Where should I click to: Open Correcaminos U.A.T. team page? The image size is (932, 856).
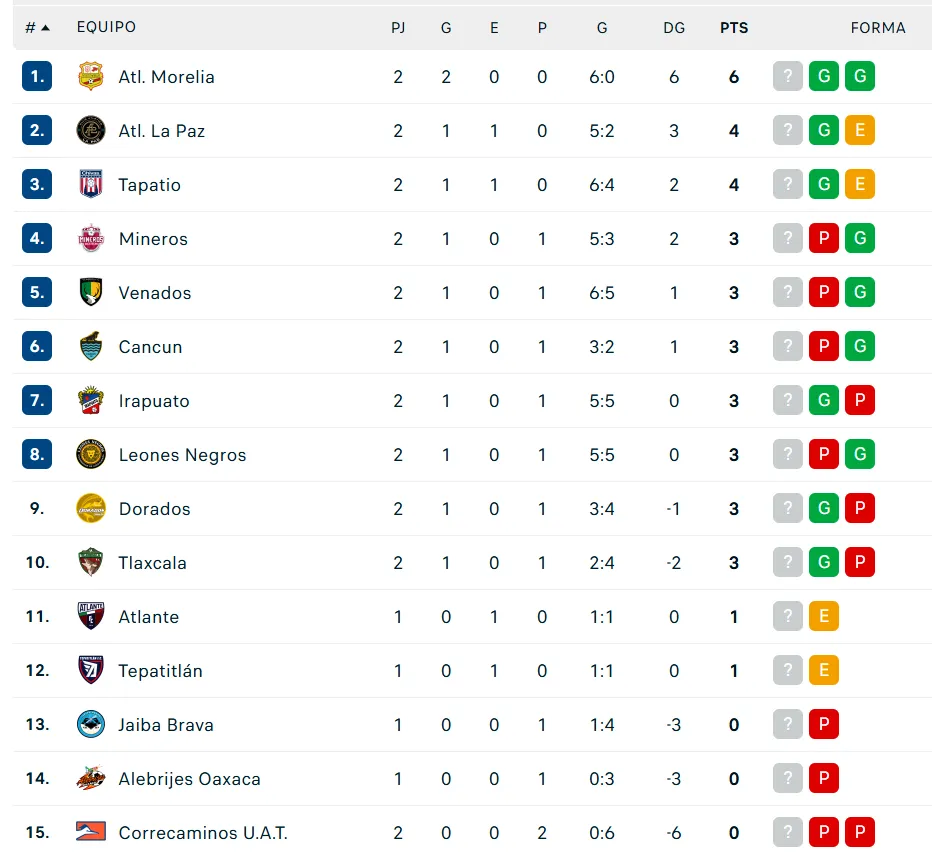coord(203,833)
